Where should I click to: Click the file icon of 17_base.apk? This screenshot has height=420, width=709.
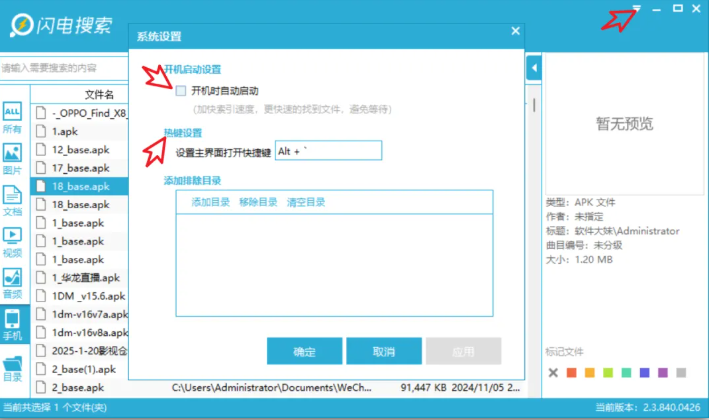tap(41, 168)
